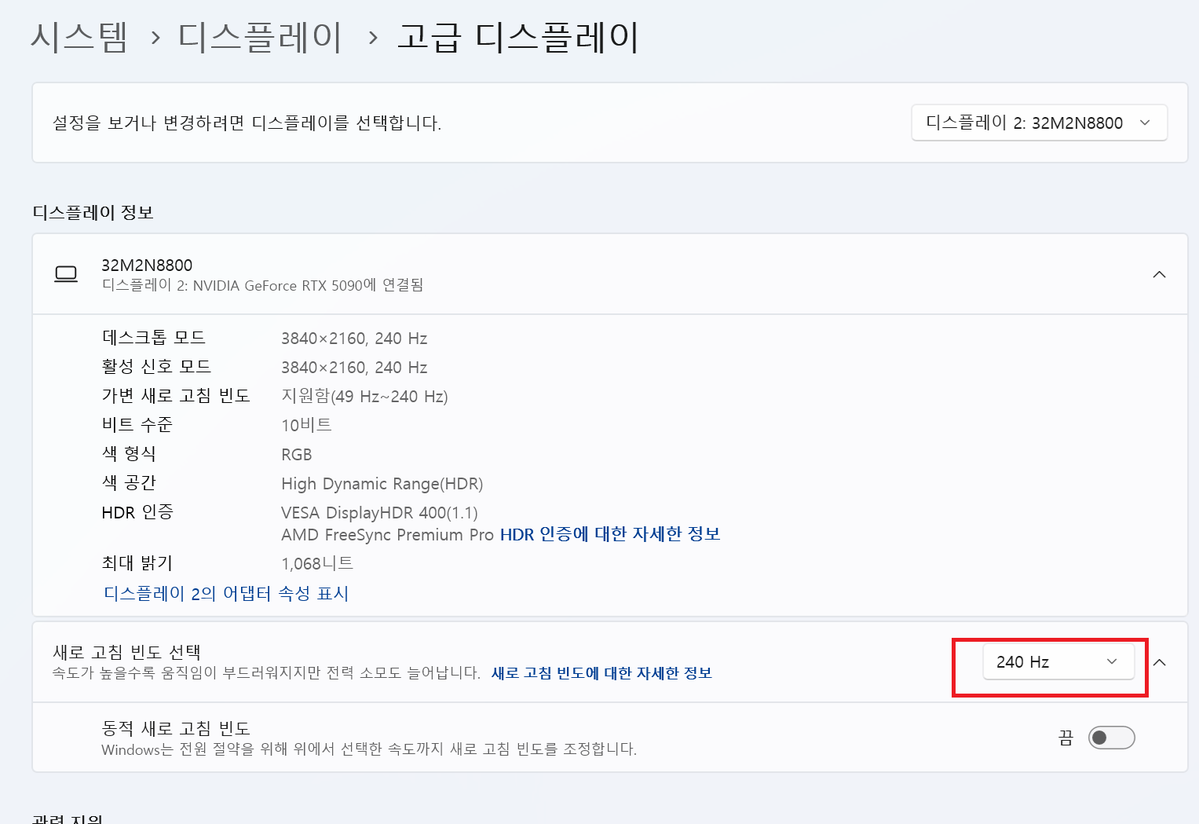Click the 새로 고침 빈도 선택 title

point(127,652)
